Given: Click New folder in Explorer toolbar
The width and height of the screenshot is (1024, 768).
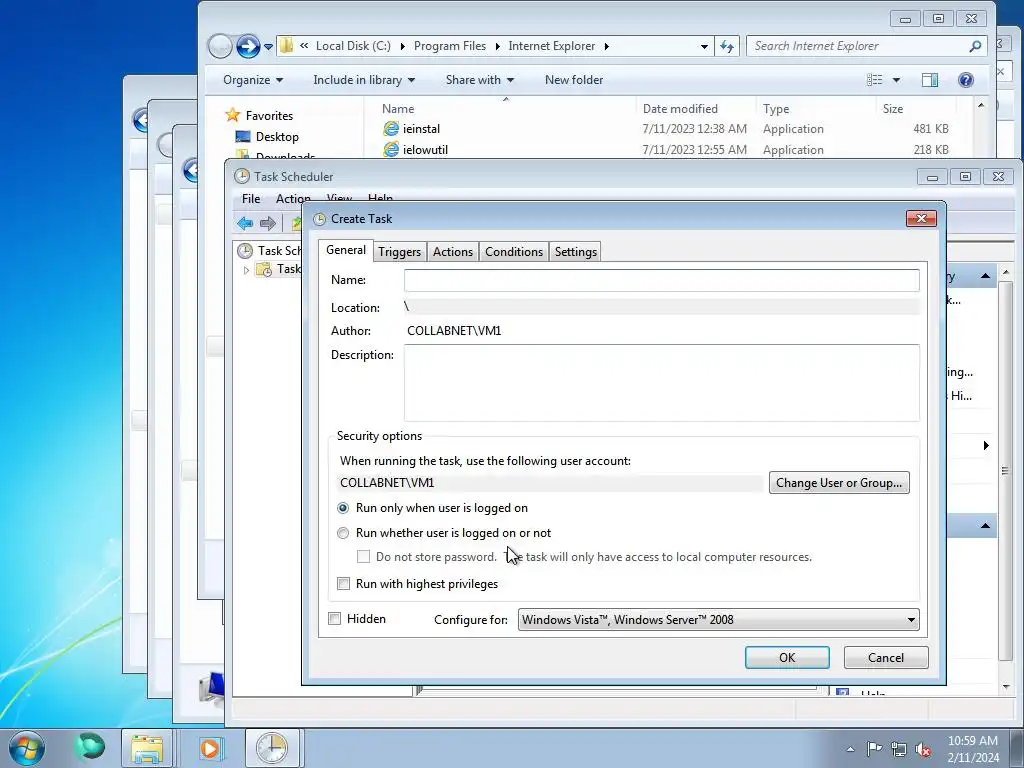Looking at the screenshot, I should click(574, 80).
